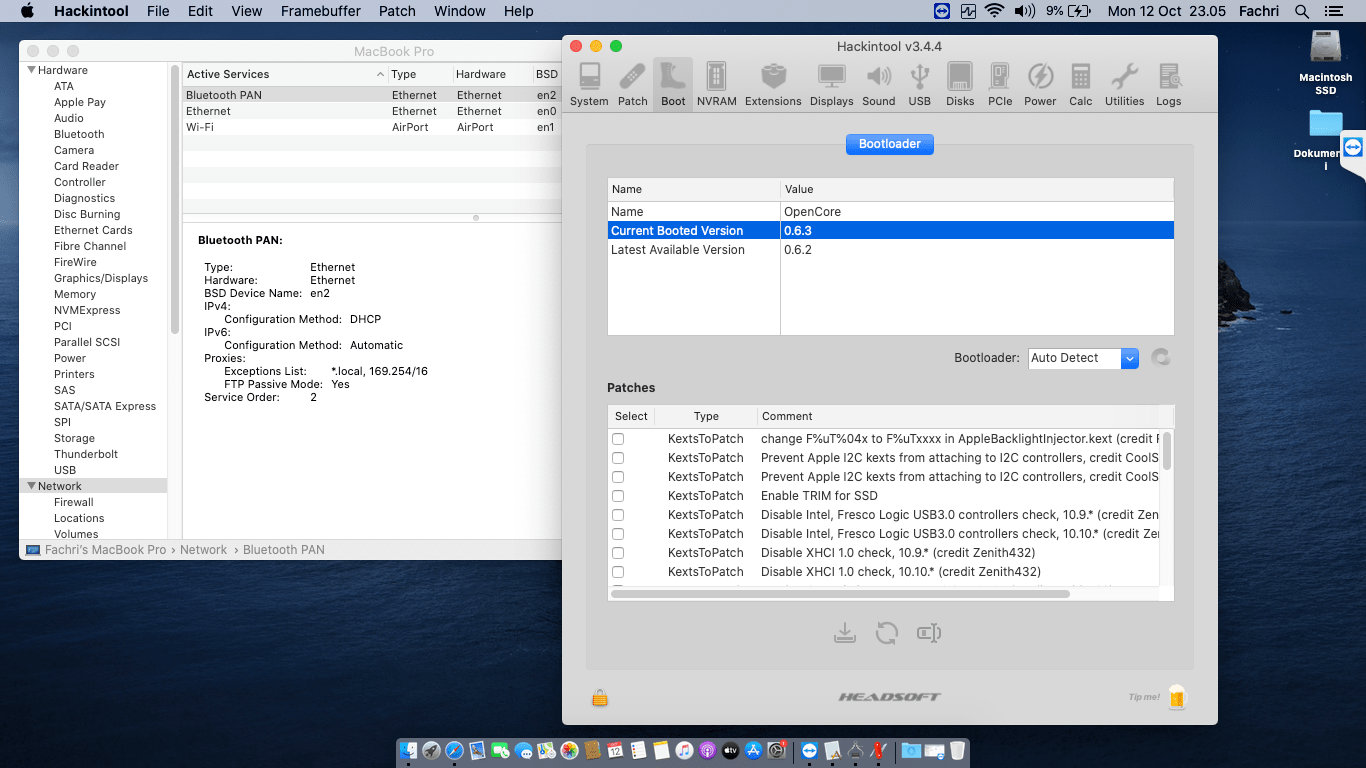
Task: Open the PCIe section in Hackintool
Action: tap(1000, 84)
